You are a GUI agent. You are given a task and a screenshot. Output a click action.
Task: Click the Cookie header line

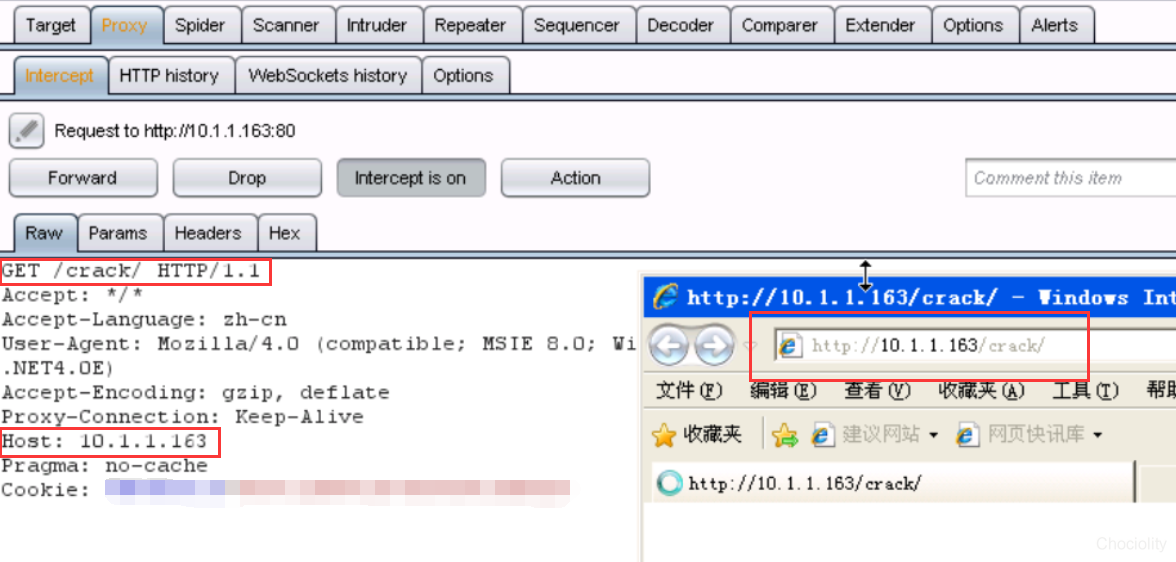click(286, 490)
